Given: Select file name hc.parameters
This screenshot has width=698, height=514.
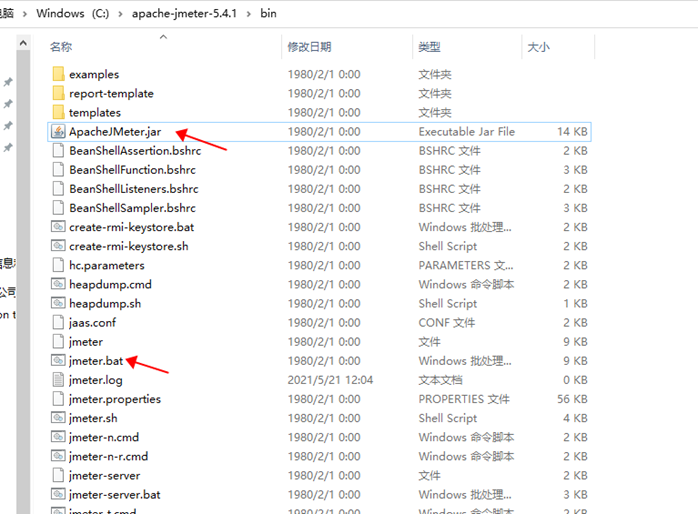Looking at the screenshot, I should [106, 266].
